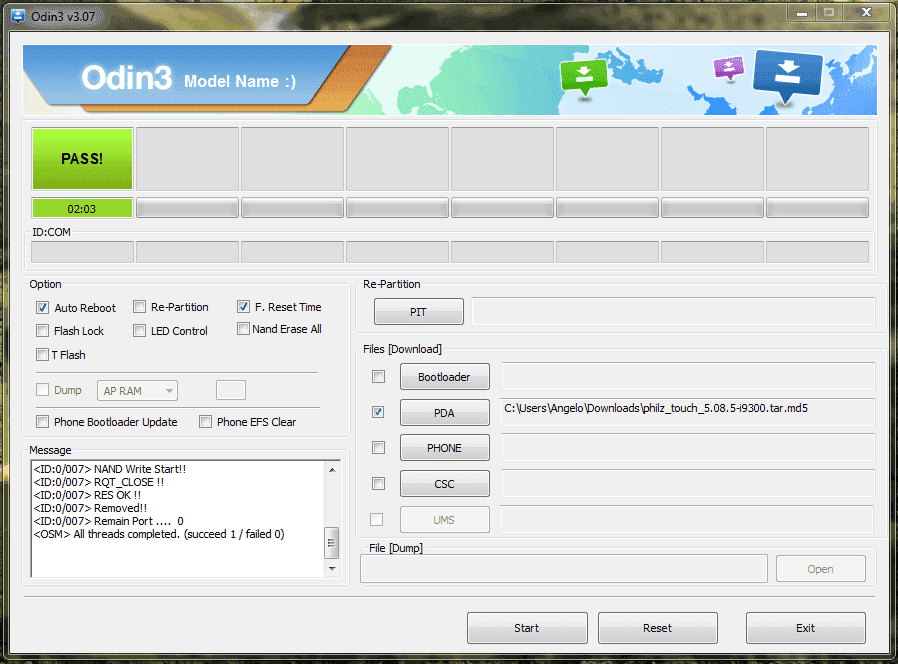Click the CSC file button

[444, 484]
